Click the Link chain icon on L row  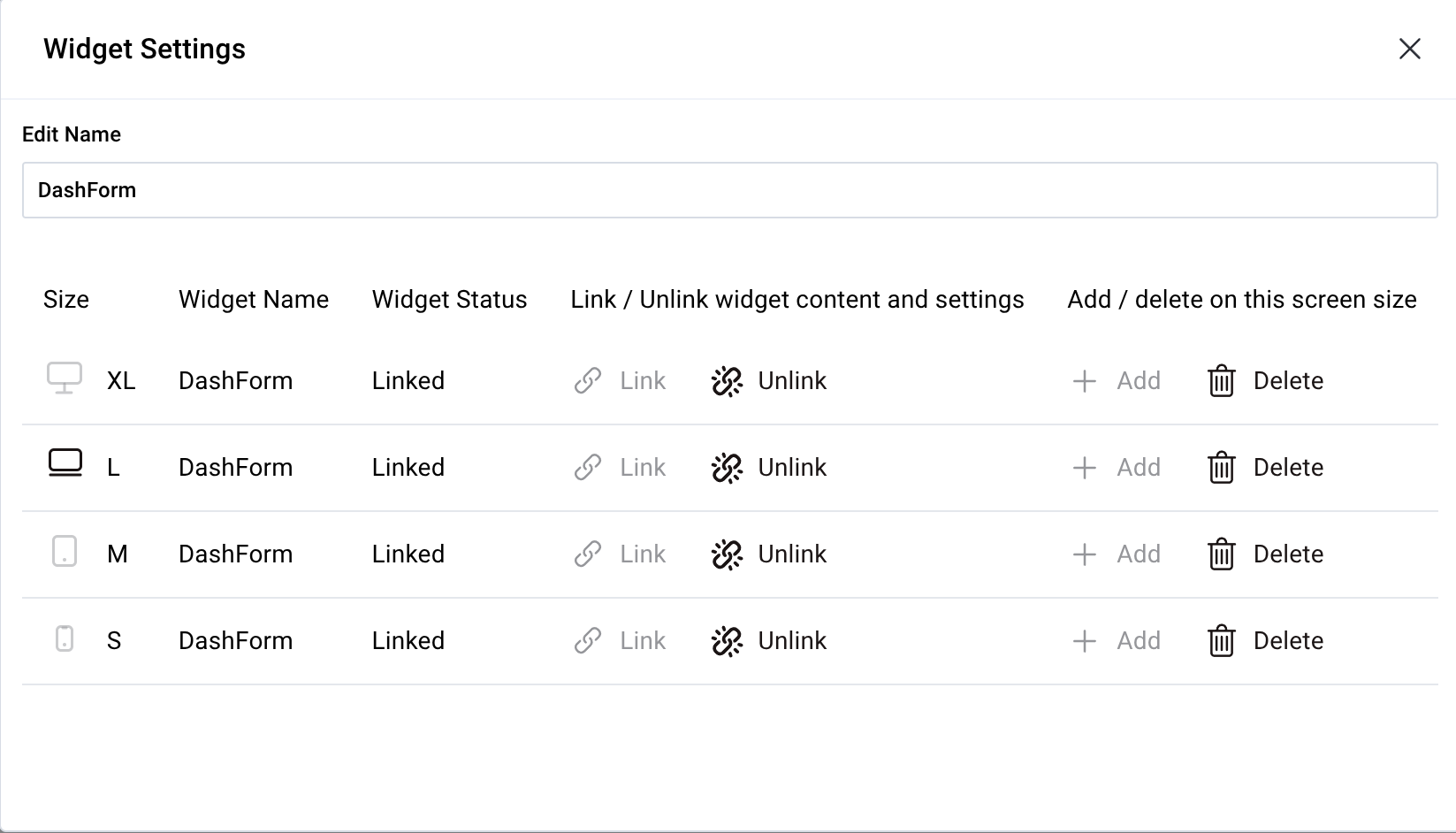(586, 467)
